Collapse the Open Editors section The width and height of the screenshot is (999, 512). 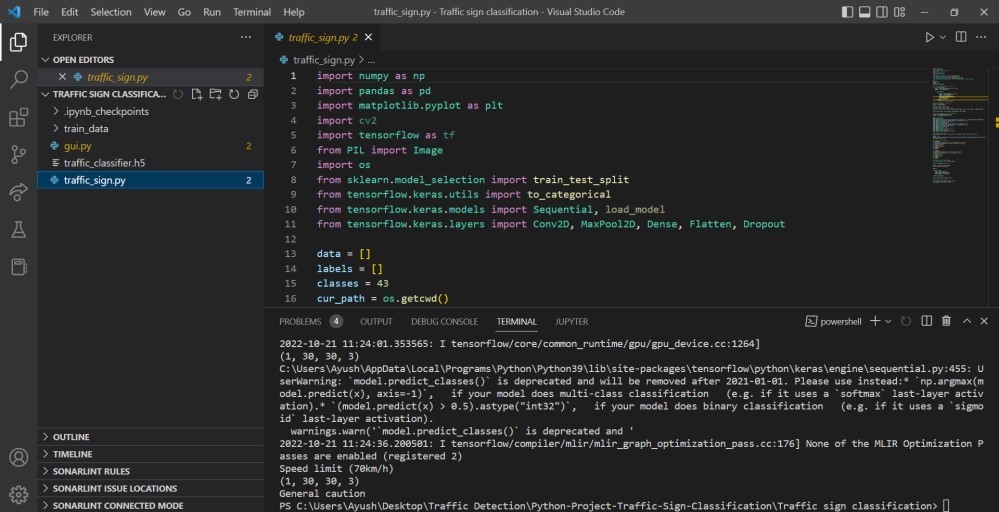(151, 60)
